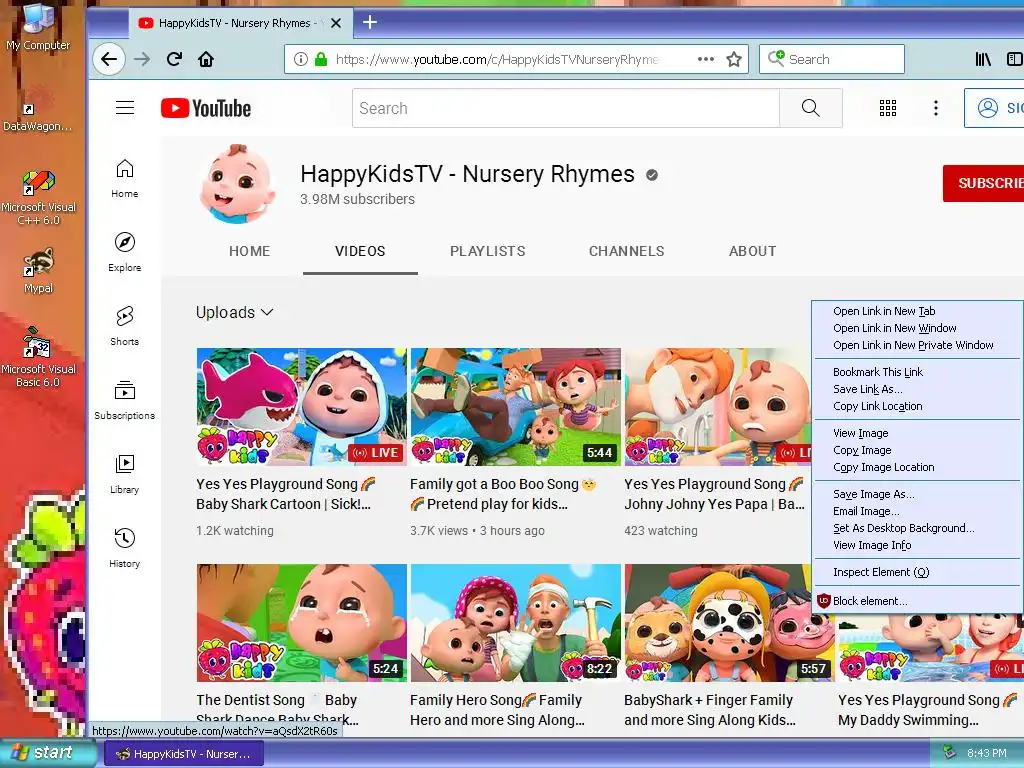Click the browser forward arrow
Screen dimensions: 1024x768
coord(142,59)
